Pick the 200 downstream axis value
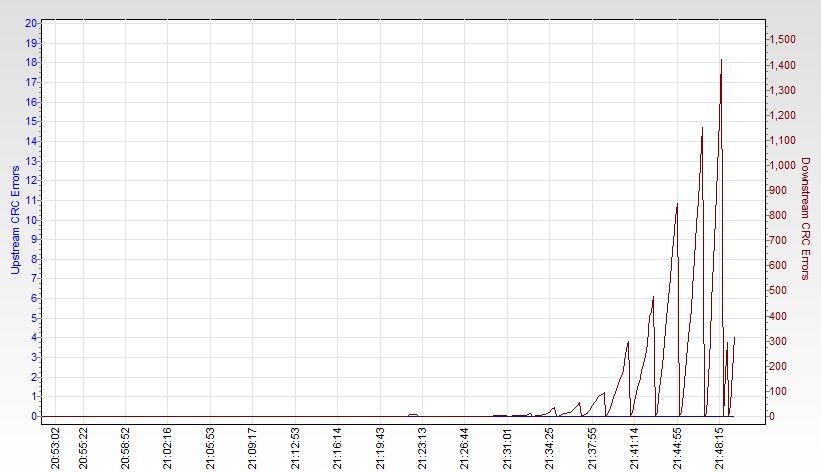 (778, 366)
